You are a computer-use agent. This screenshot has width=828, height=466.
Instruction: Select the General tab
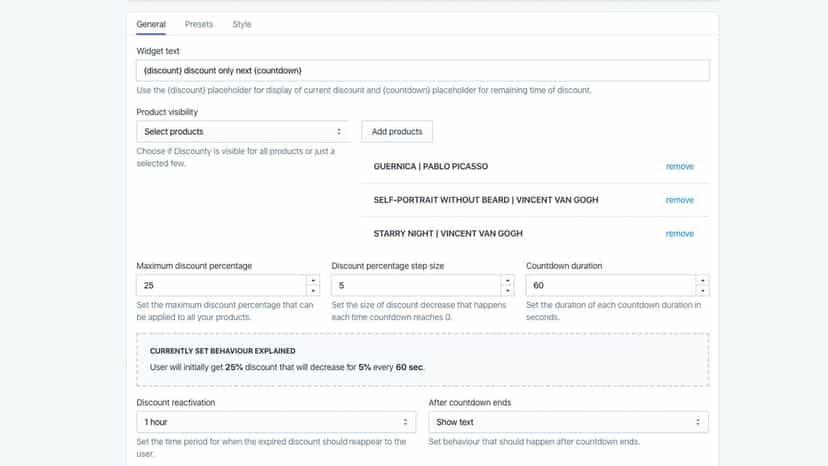pyautogui.click(x=151, y=24)
